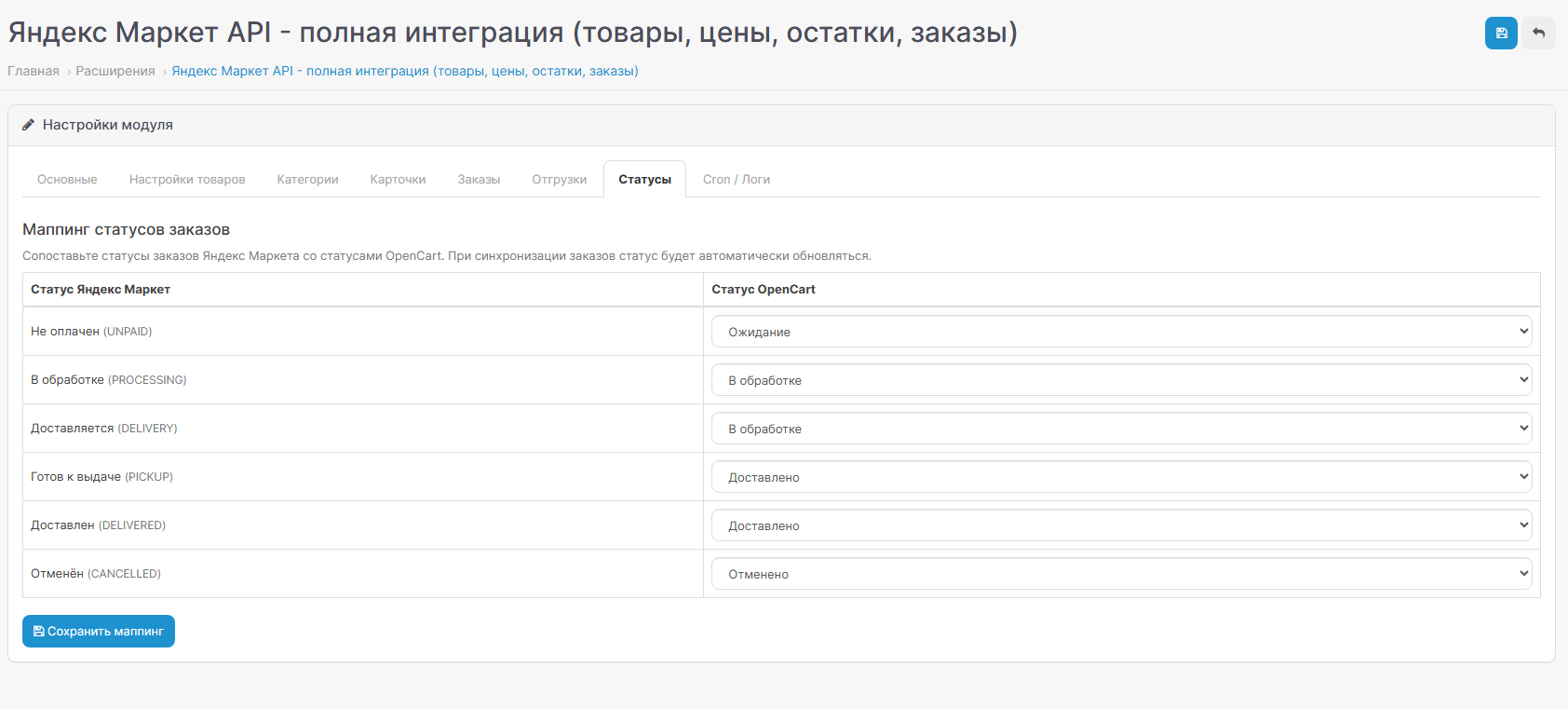1568x709 pixels.
Task: Click the Не оплачен (UNPAID) row label
Action: pyautogui.click(x=91, y=332)
